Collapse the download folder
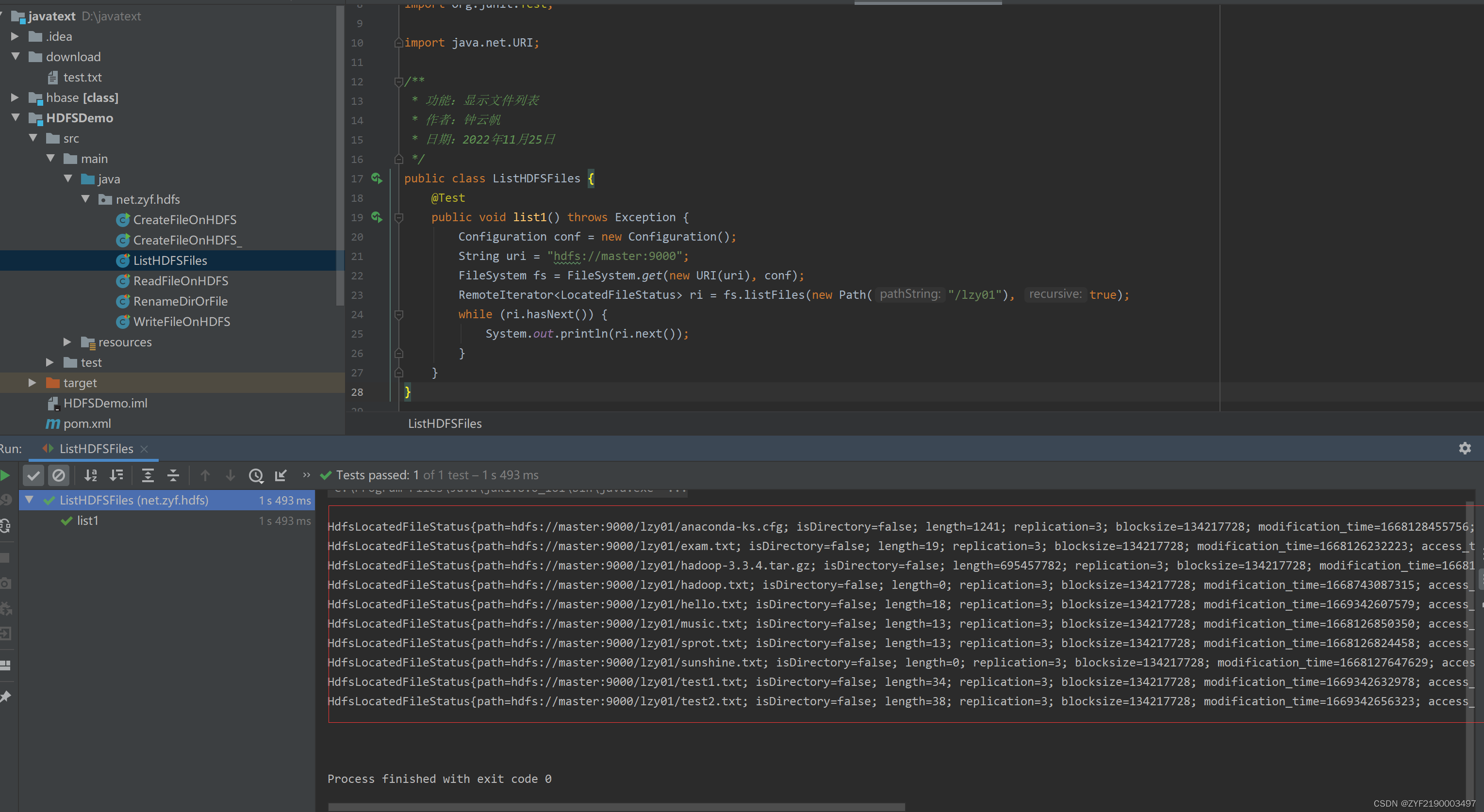Screen dimensions: 1484x812 tap(16, 56)
